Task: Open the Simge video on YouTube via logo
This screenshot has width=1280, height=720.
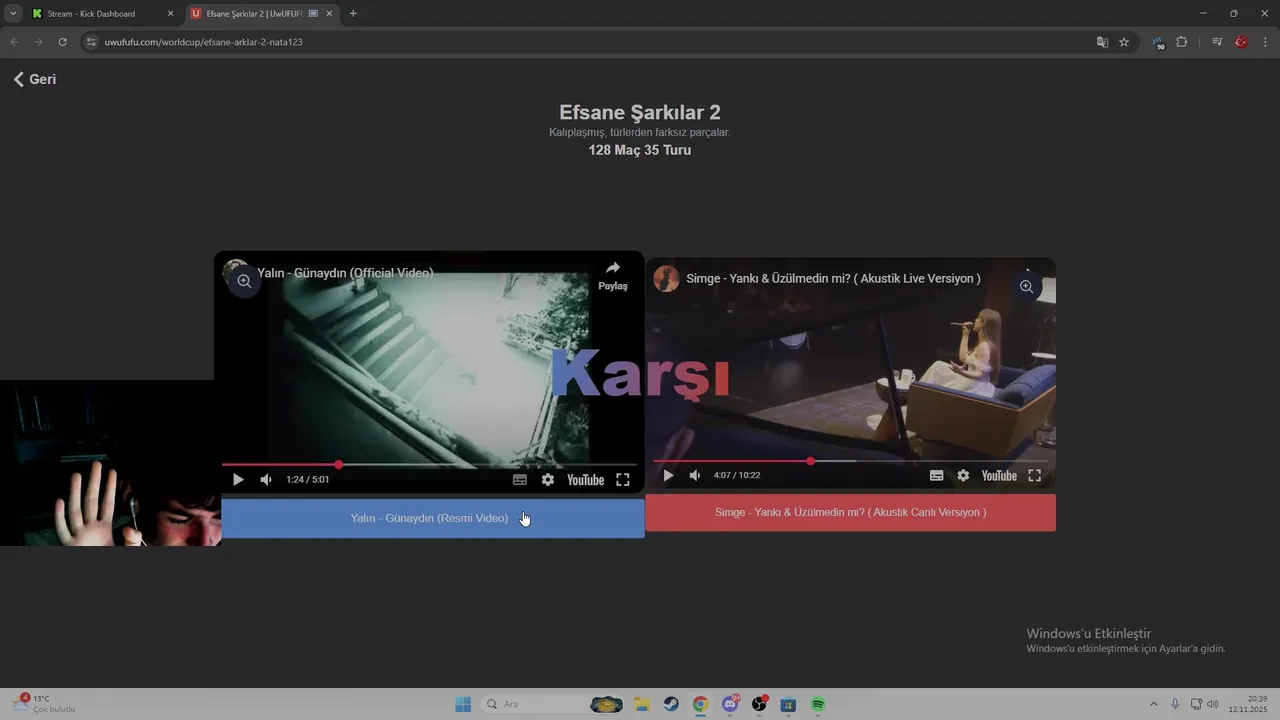Action: click(999, 476)
